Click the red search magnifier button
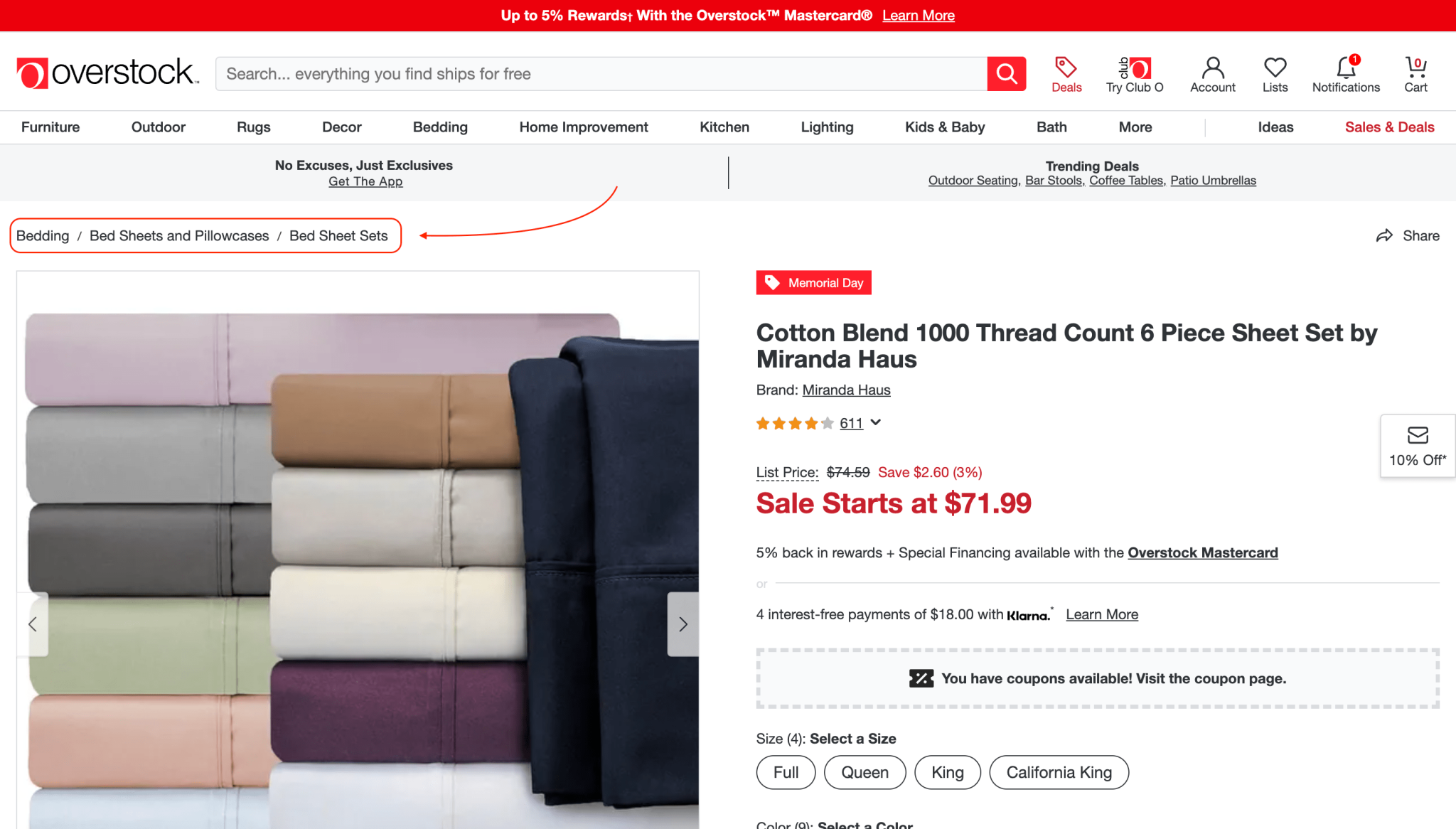The height and width of the screenshot is (829, 1456). coord(1006,74)
